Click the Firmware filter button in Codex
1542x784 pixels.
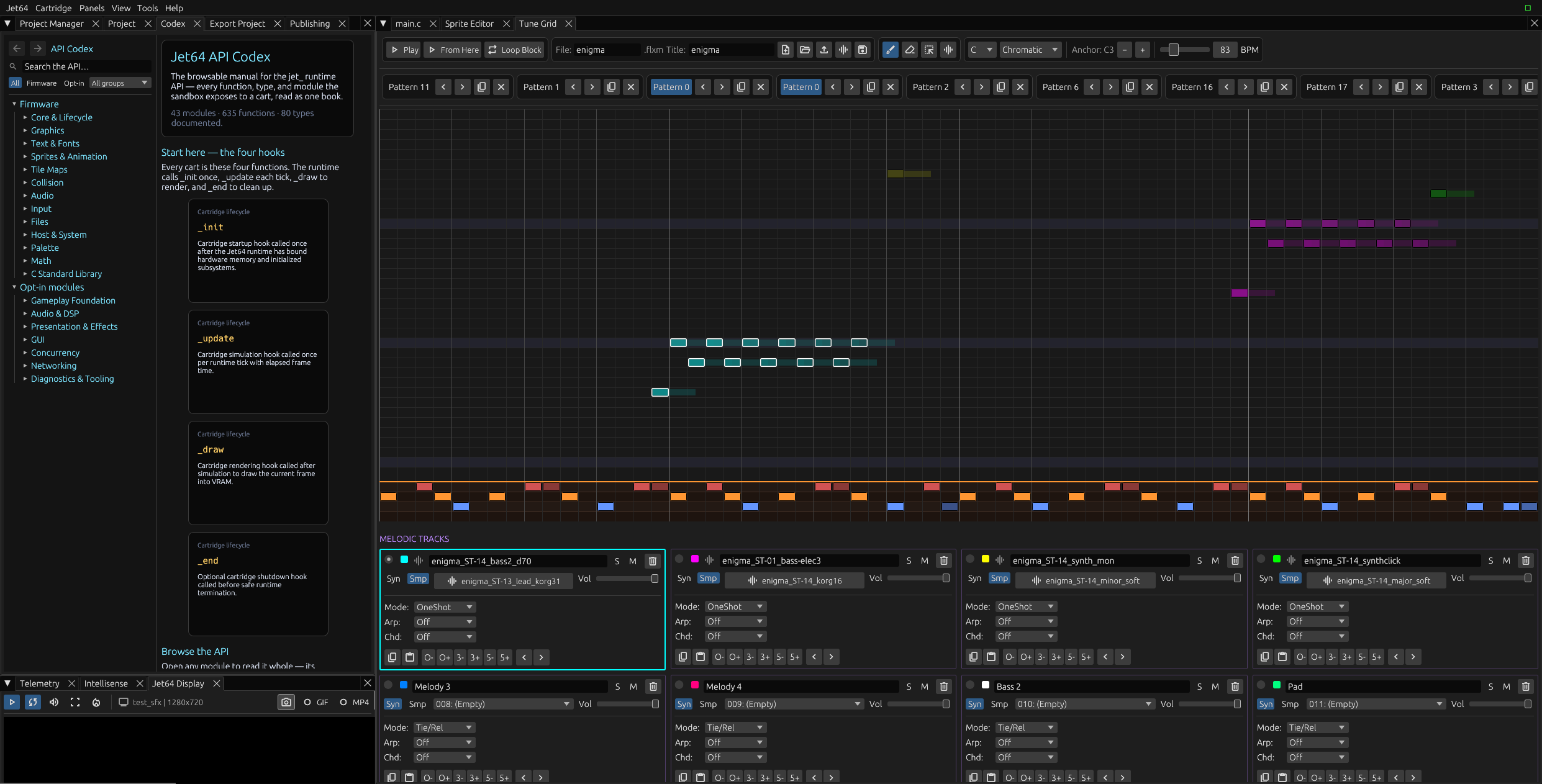(42, 83)
